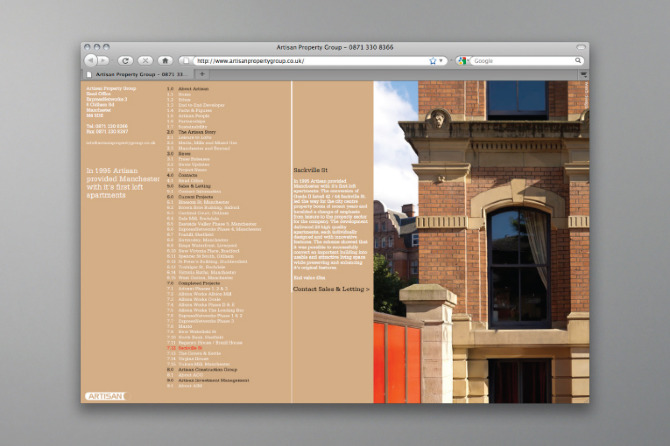The height and width of the screenshot is (446, 670).
Task: Bookmark this page with the star icon
Action: coord(432,61)
